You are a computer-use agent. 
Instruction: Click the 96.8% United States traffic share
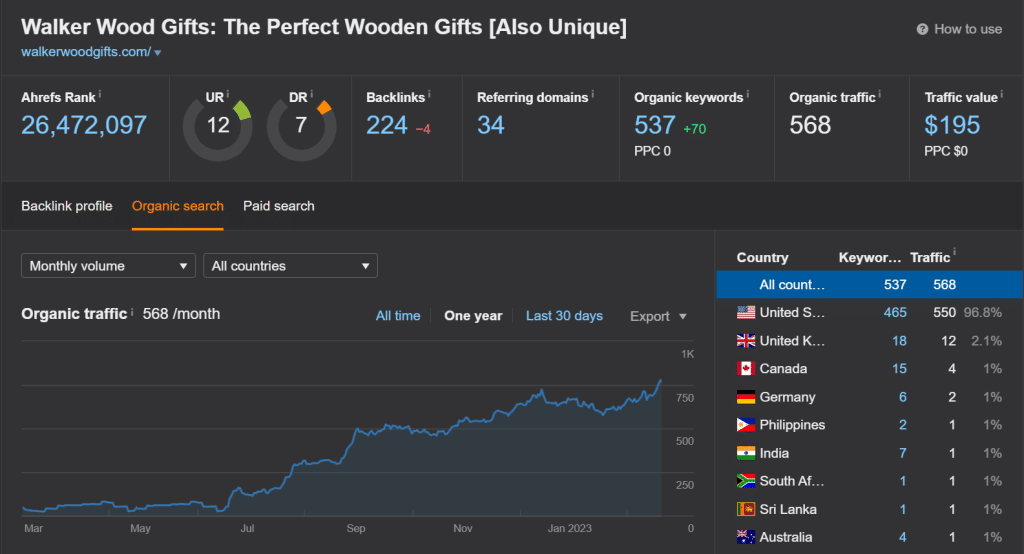pos(983,312)
